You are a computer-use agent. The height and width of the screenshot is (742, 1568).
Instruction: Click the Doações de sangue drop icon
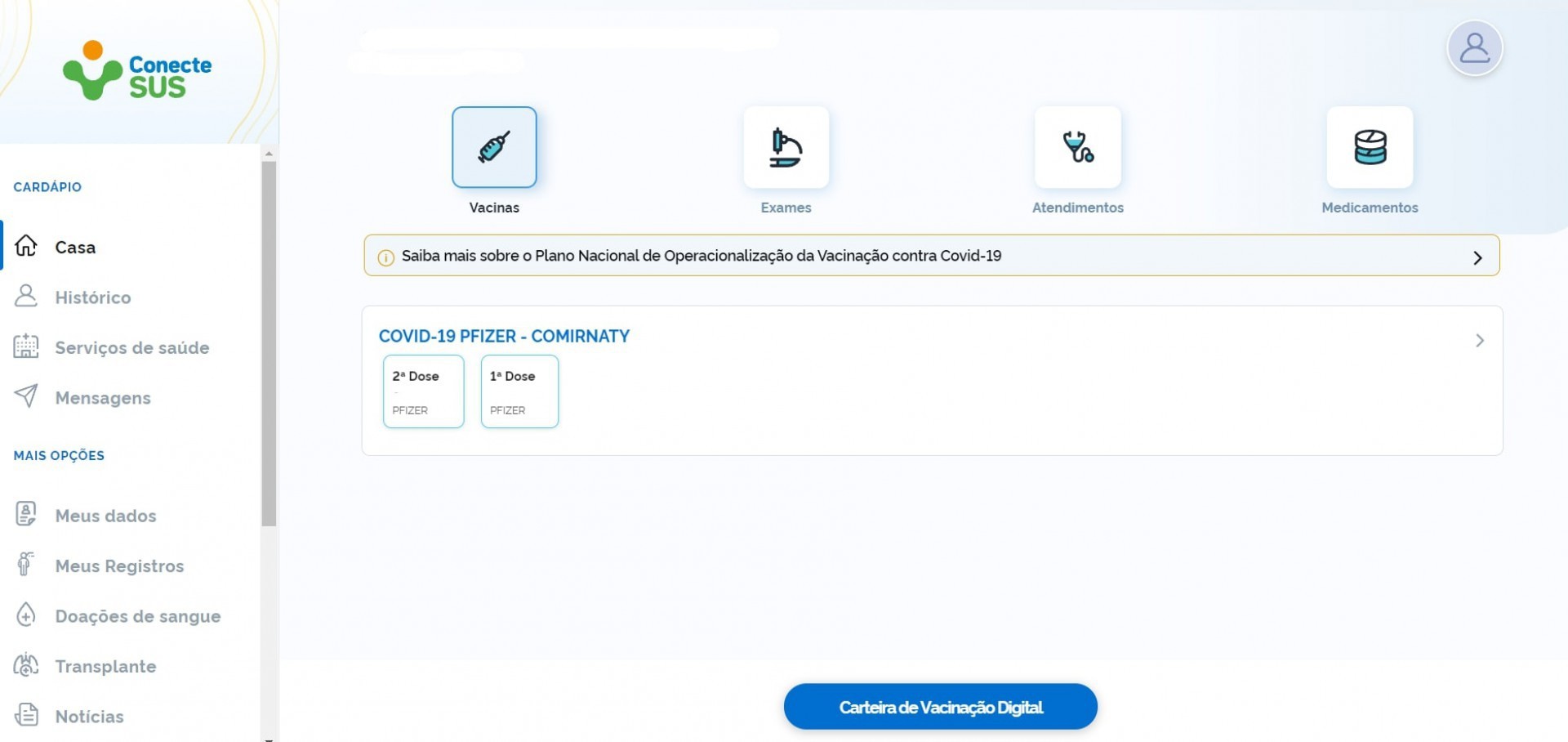[x=27, y=615]
